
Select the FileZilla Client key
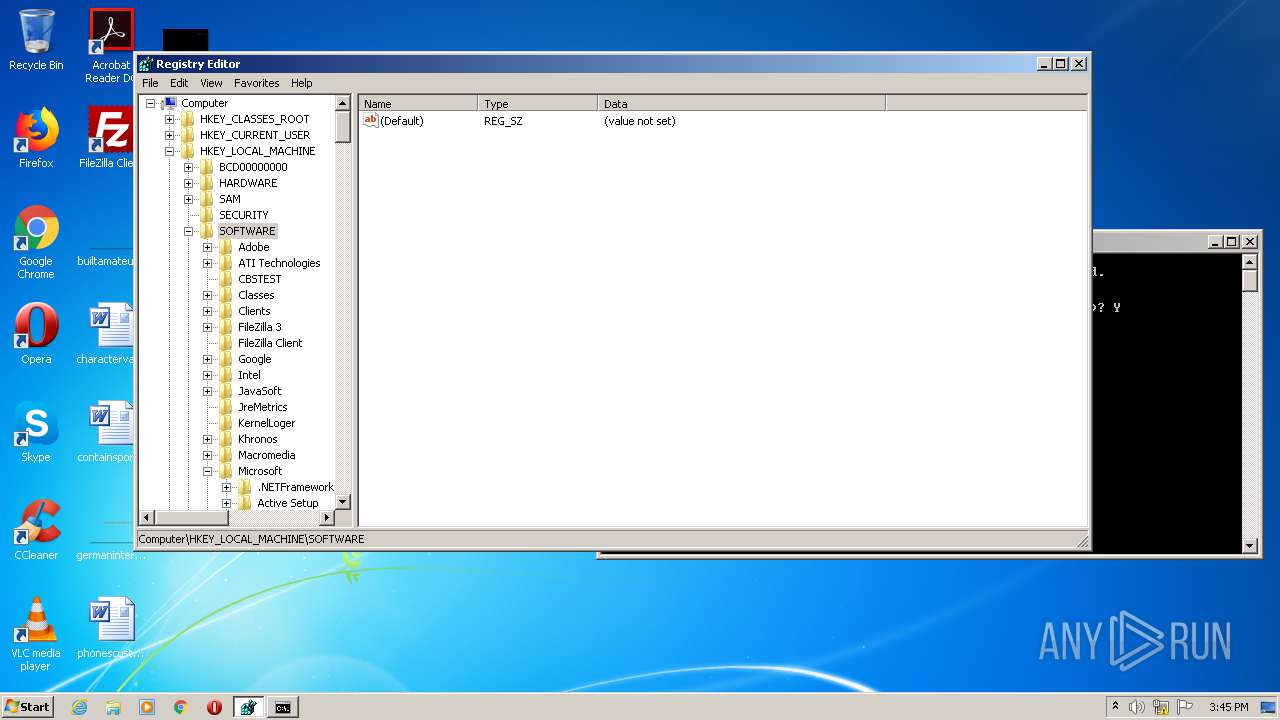[x=270, y=343]
